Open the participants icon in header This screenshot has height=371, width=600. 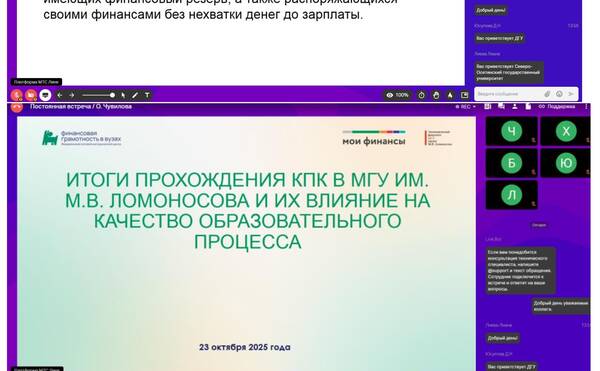click(515, 106)
